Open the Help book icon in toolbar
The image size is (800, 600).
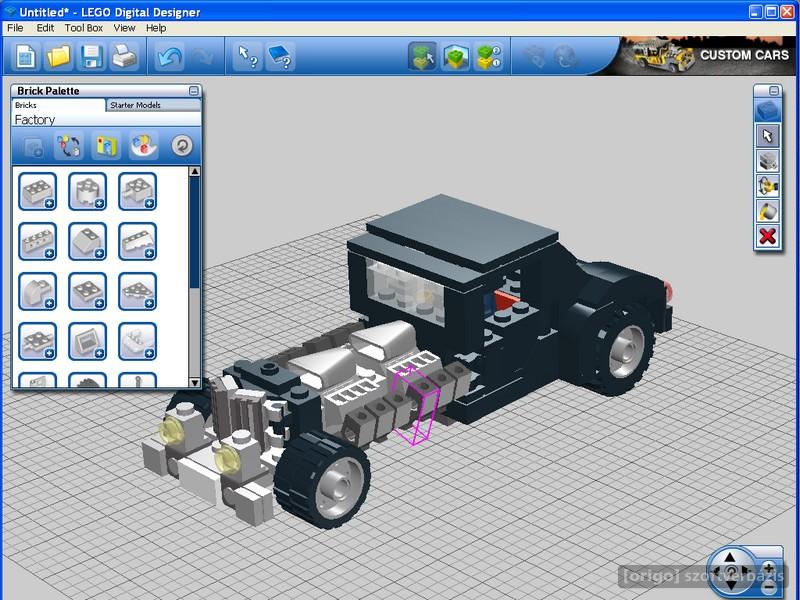coord(280,56)
